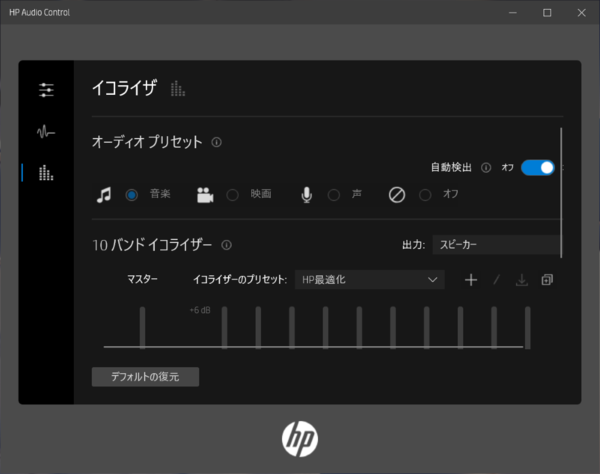Click the イコライザーのプリセット label

[x=240, y=280]
